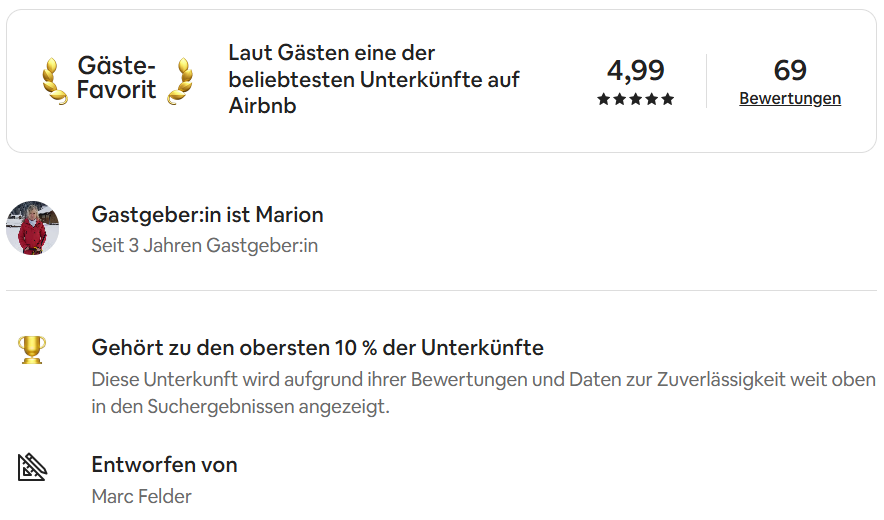This screenshot has height=520, width=884.
Task: Click the 'Laut Gästen eine der beliebtesten' text
Action: pyautogui.click(x=374, y=79)
